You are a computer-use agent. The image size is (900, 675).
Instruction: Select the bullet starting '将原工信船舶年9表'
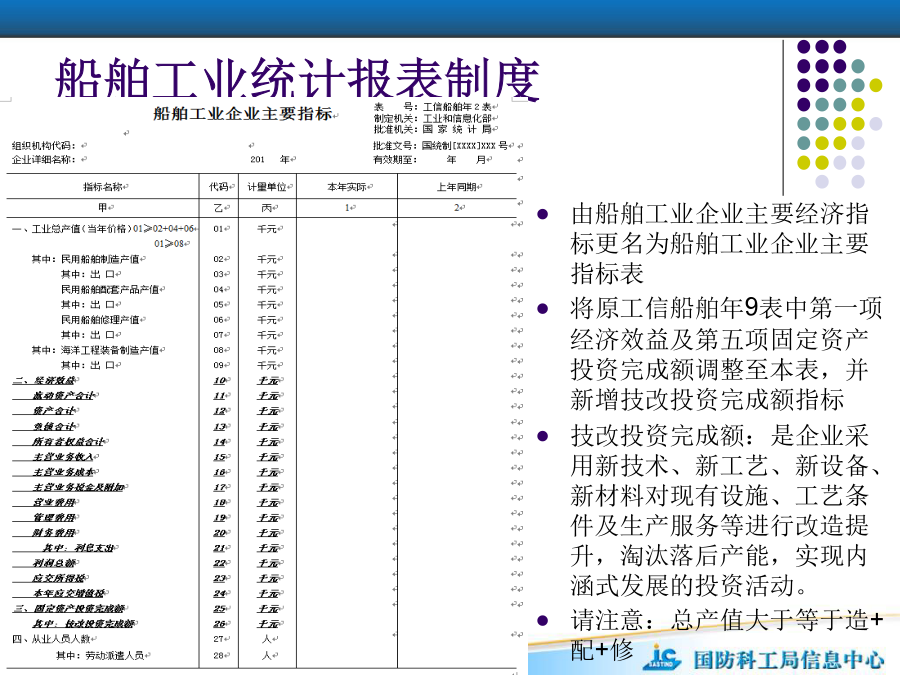726,354
